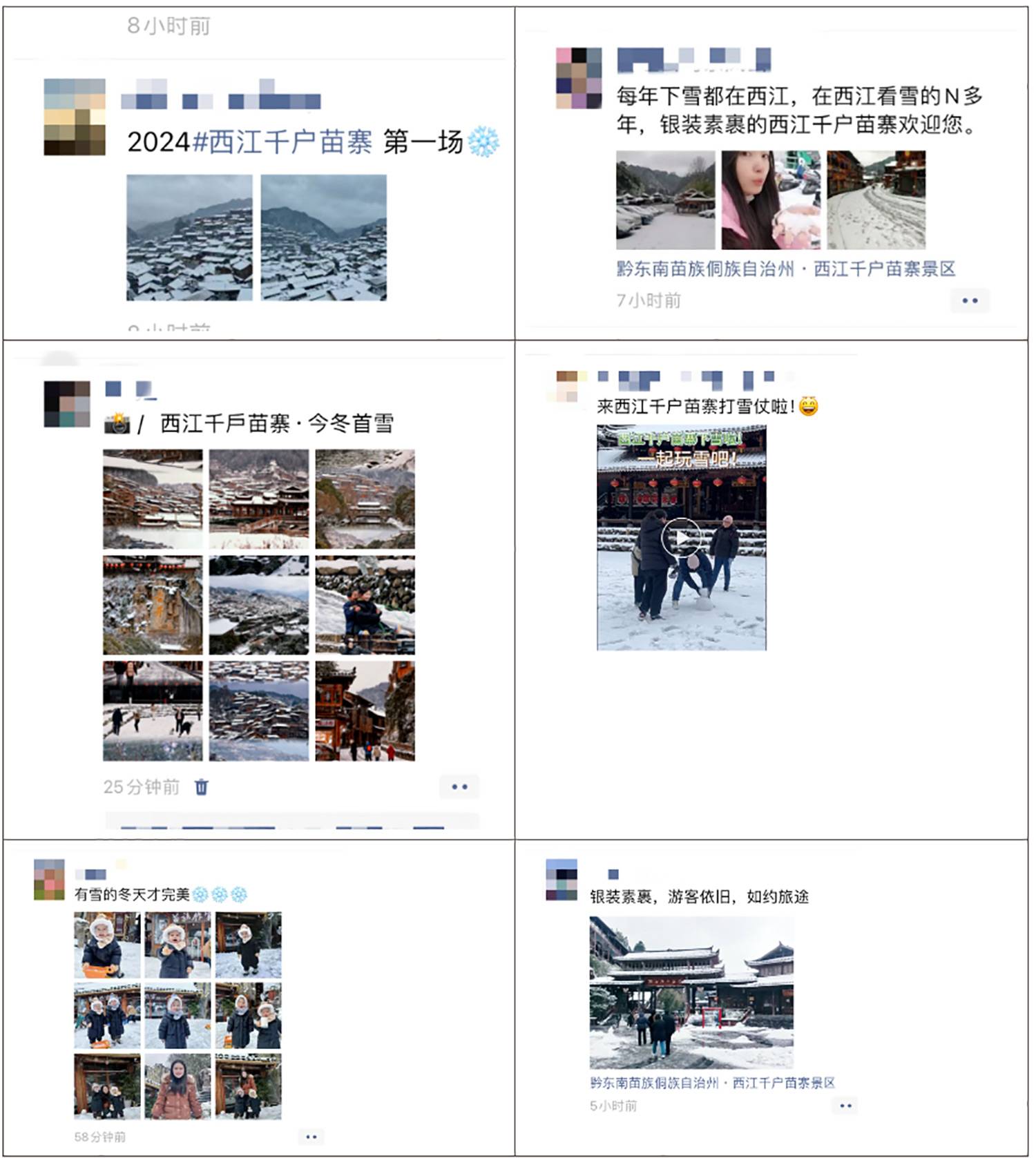The height and width of the screenshot is (1158, 1036).
Task: View the first snowy village rooftop photo
Action: 189,238
